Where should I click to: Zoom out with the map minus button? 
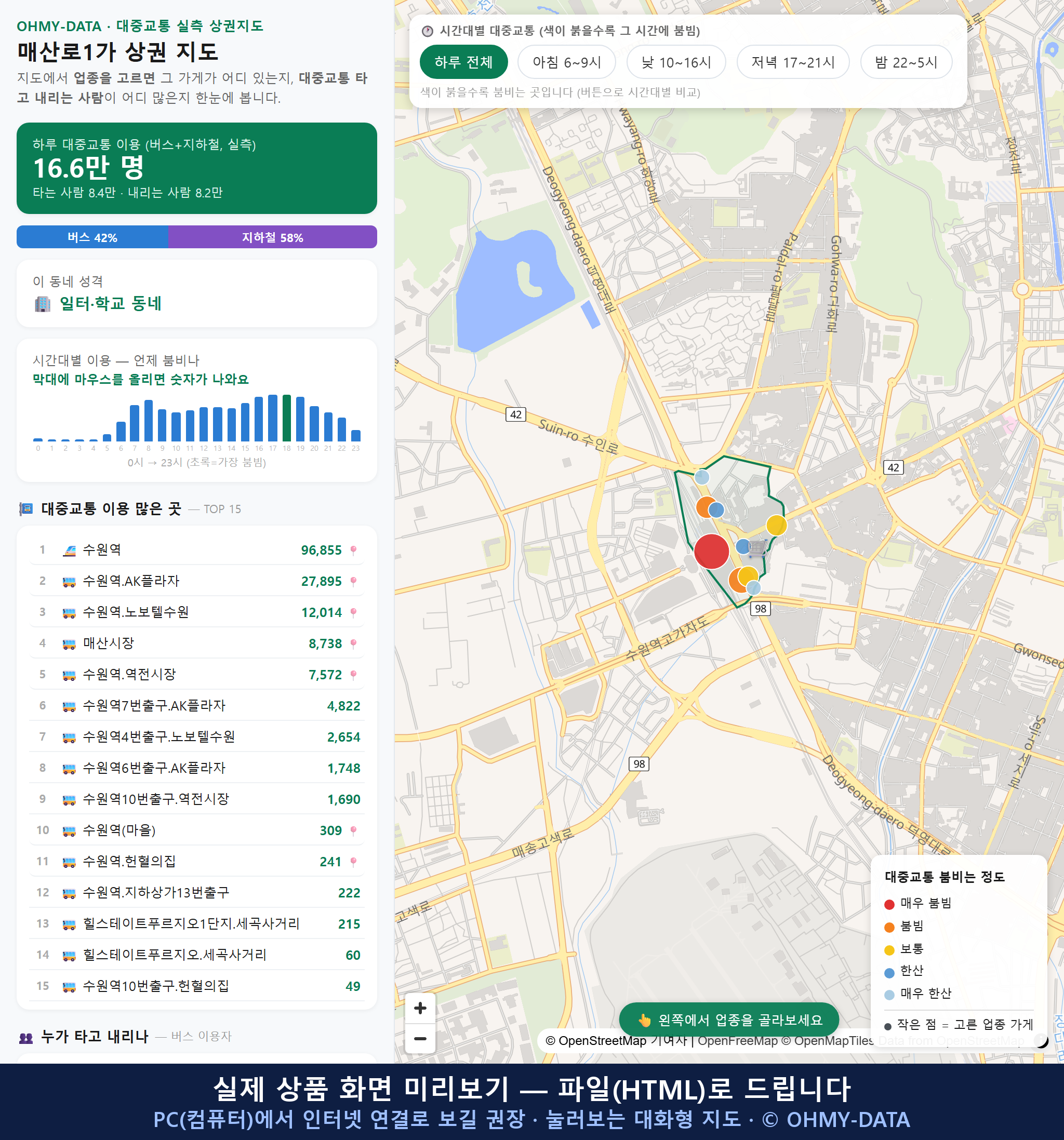point(420,1038)
